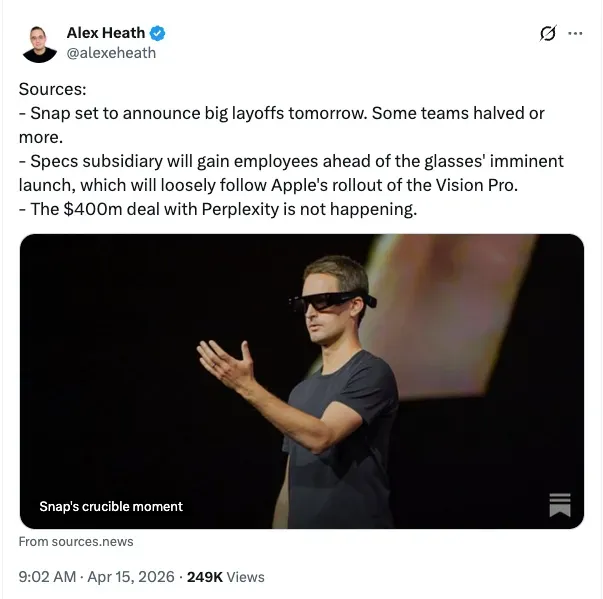Click the Specs subsidiary sentence
Image resolution: width=603 pixels, height=599 pixels.
[x=291, y=173]
